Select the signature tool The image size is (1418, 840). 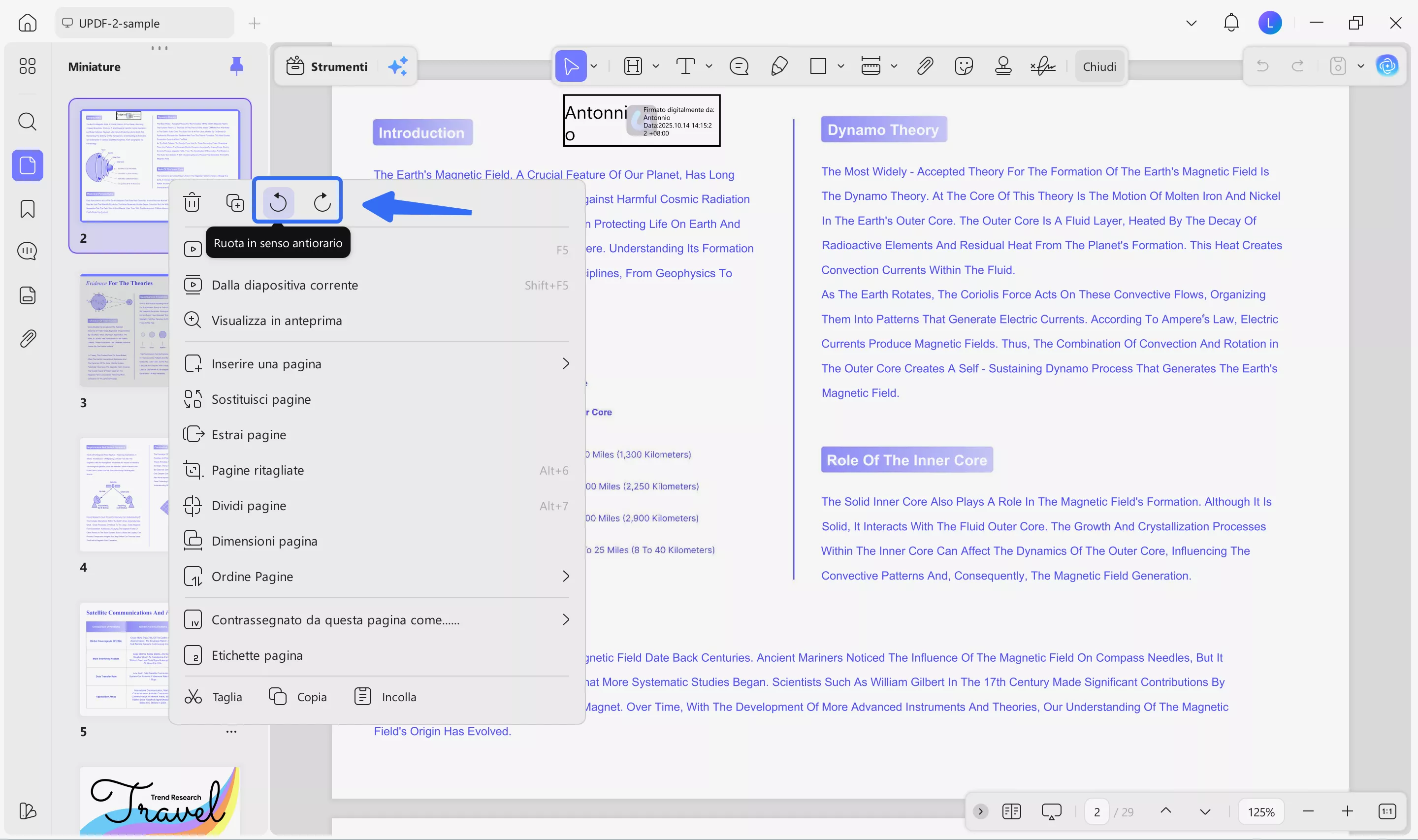1042,65
